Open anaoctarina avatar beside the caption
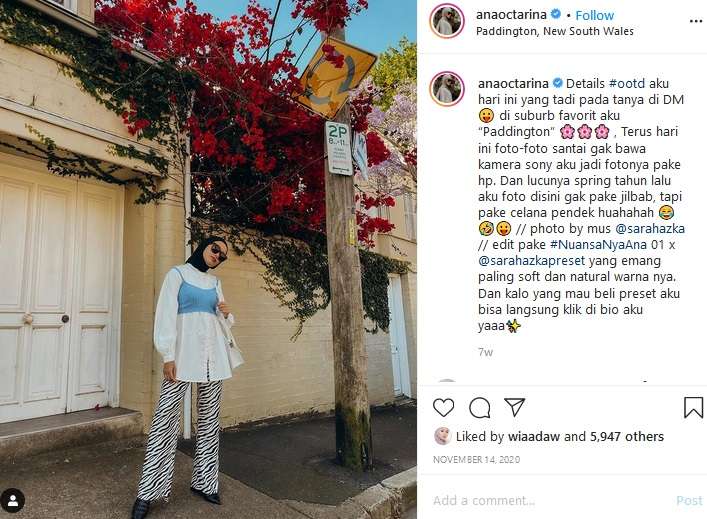Screen dimensions: 707x519 447,89
